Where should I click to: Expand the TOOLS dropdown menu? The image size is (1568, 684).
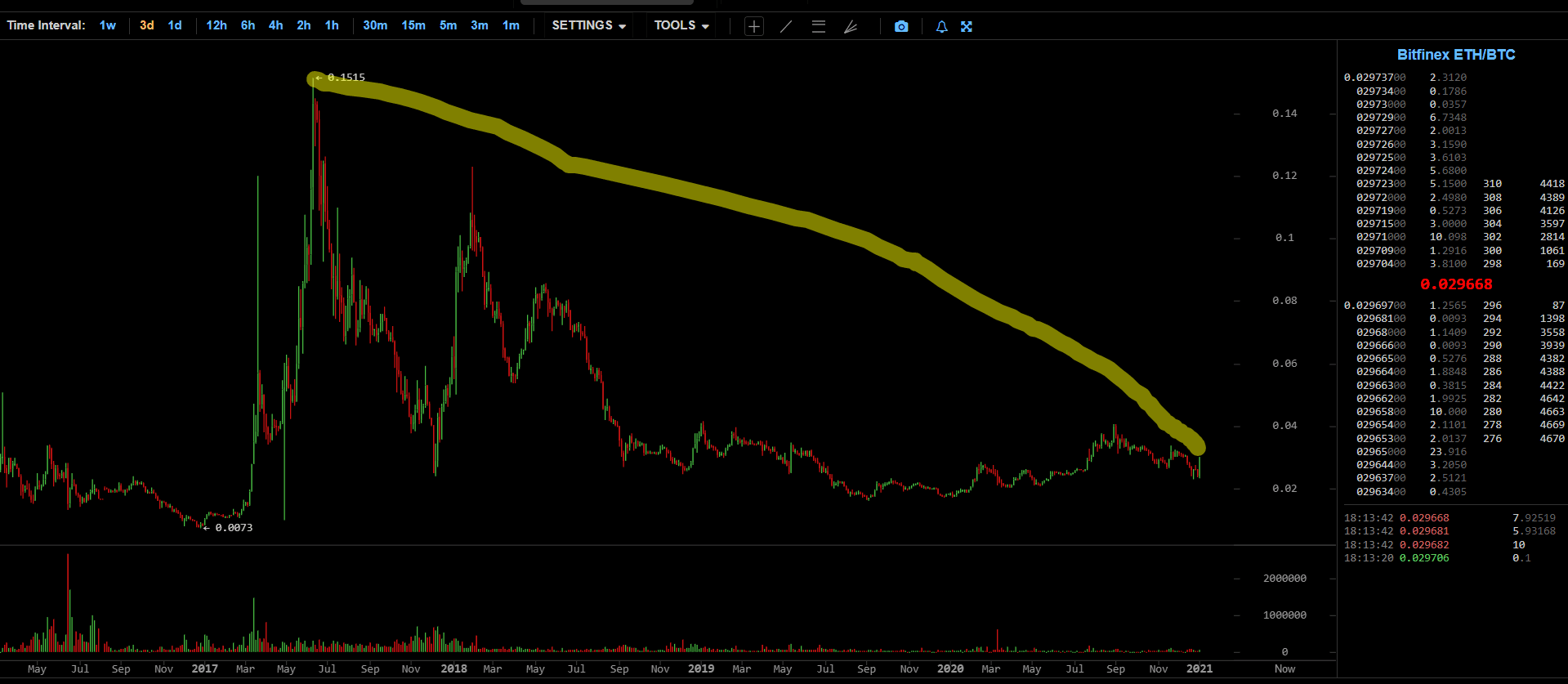pos(681,25)
